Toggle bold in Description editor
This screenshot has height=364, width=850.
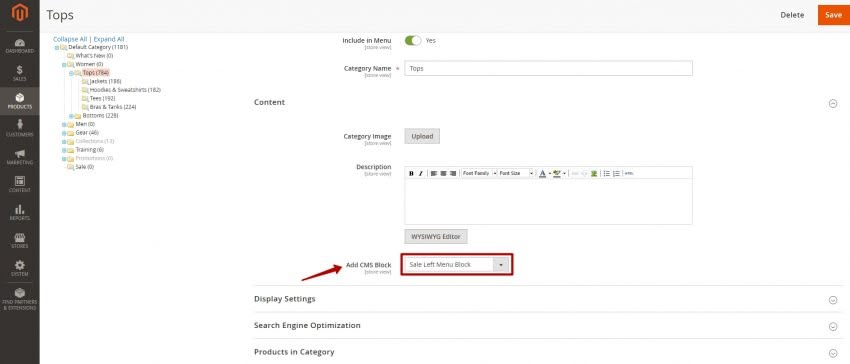pyautogui.click(x=411, y=174)
